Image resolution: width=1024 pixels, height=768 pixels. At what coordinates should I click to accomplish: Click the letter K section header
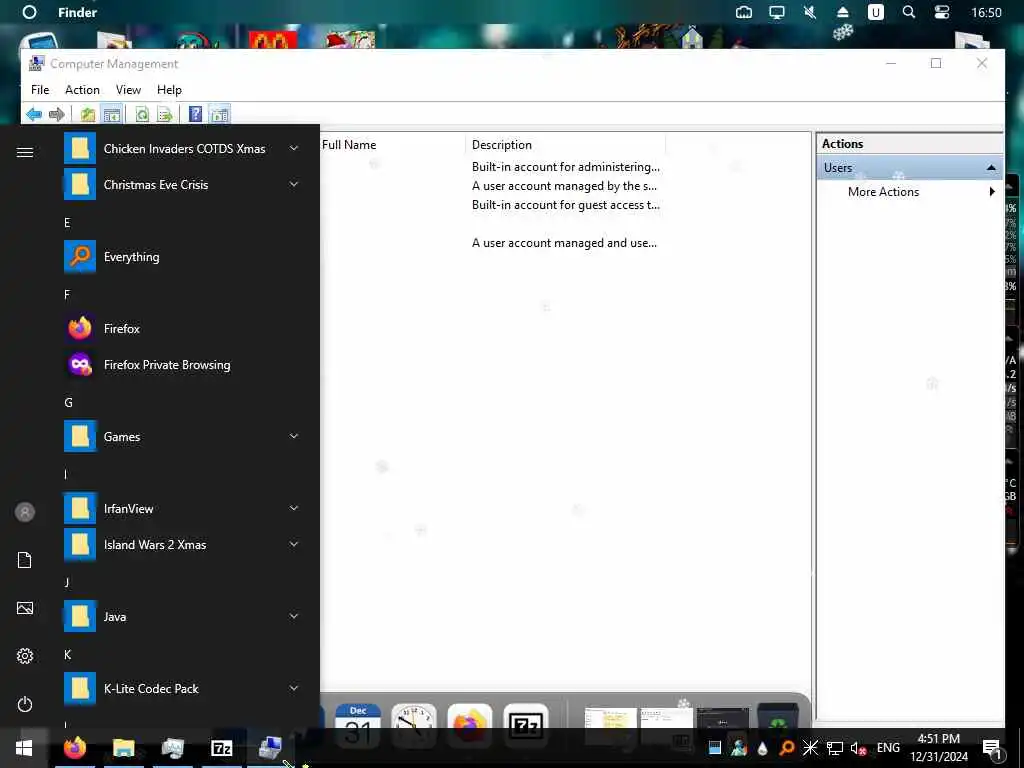(67, 654)
